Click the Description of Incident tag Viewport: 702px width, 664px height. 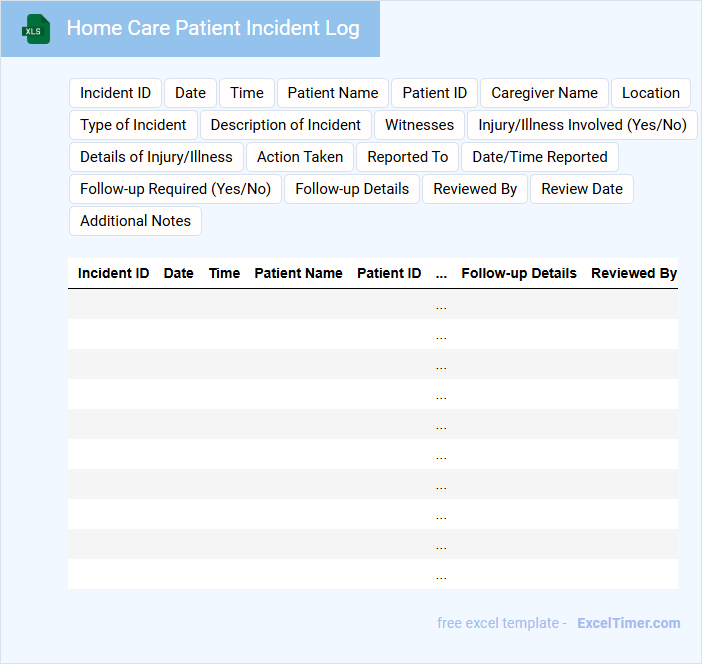286,125
